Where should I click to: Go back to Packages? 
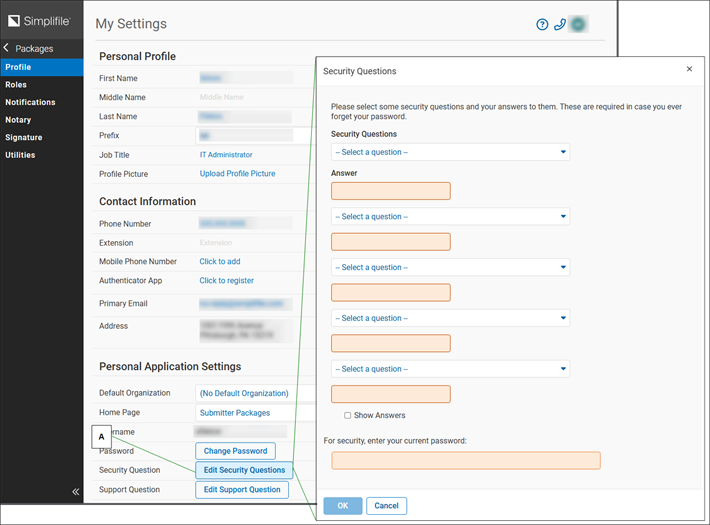coord(28,48)
